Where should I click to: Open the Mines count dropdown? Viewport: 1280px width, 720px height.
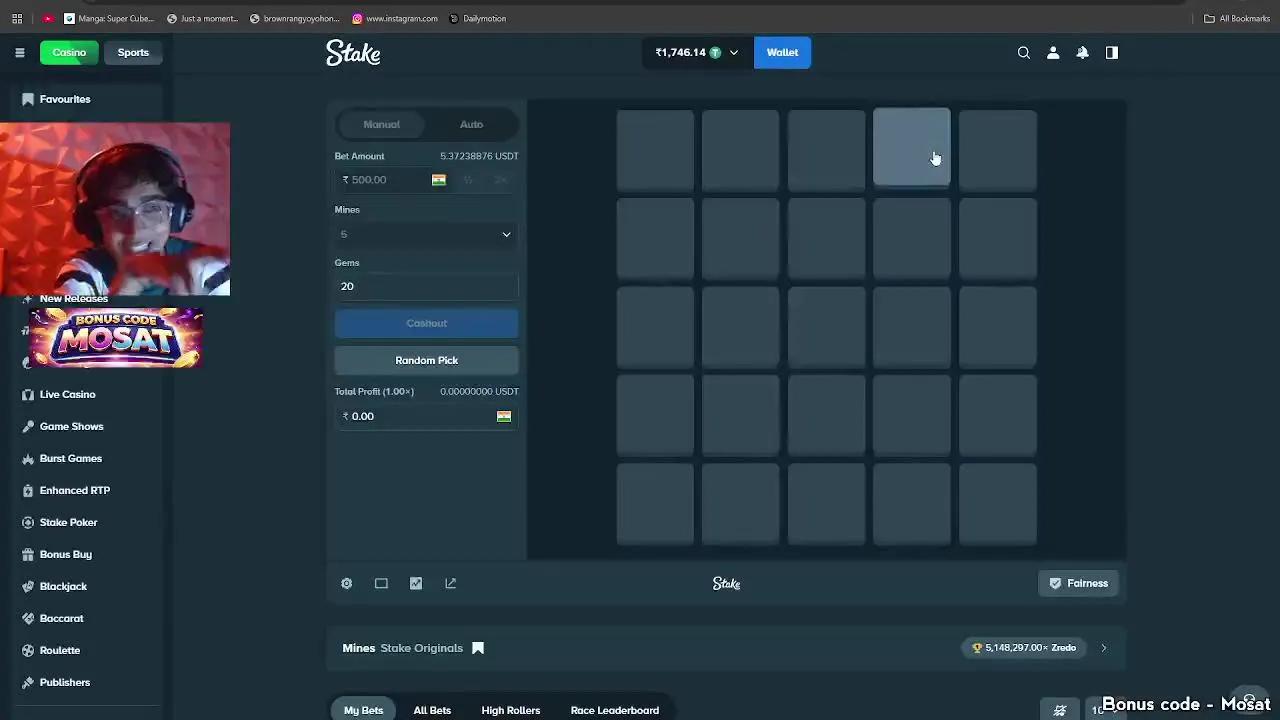(426, 234)
